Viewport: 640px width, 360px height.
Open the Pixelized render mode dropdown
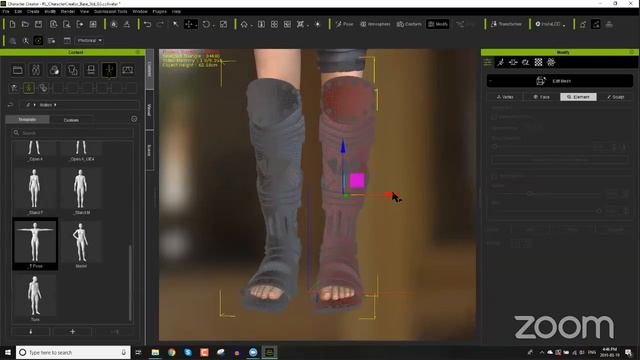click(90, 41)
